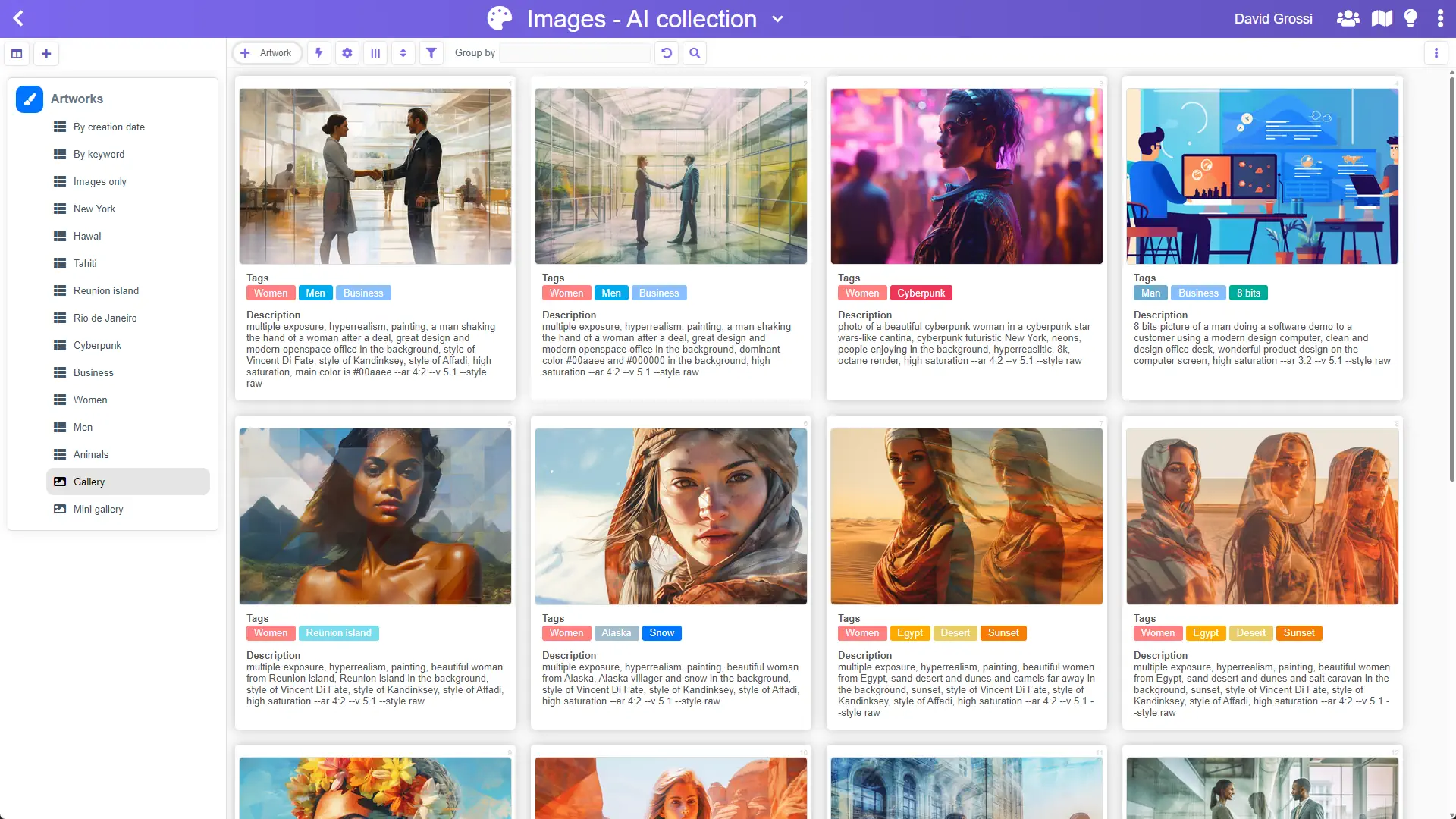Open the three-dot menu in the top-right header
The image size is (1456, 819).
pyautogui.click(x=1440, y=18)
